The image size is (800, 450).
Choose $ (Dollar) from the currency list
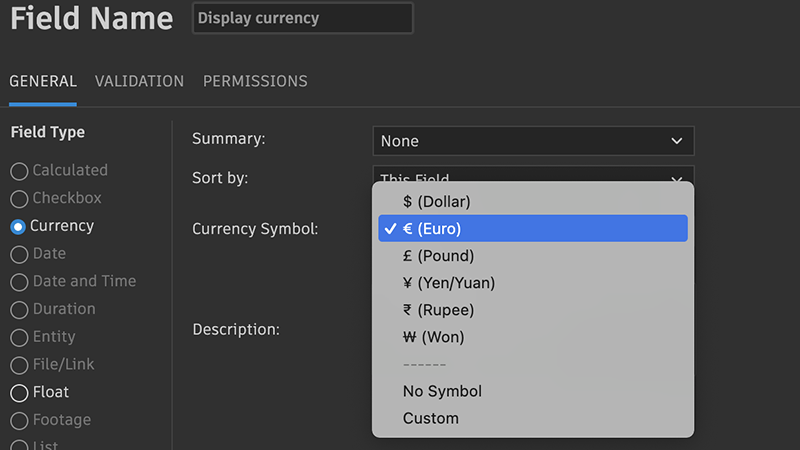pyautogui.click(x=436, y=202)
